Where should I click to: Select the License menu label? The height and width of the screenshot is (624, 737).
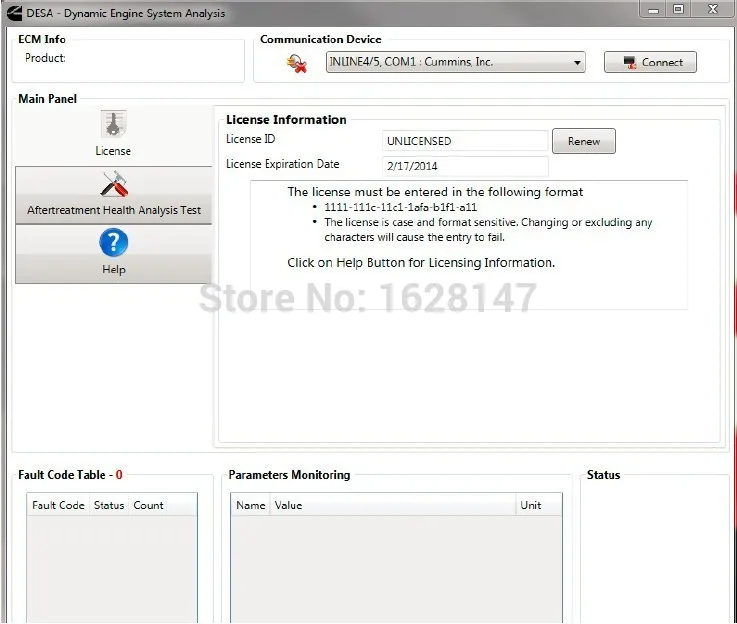click(x=113, y=151)
